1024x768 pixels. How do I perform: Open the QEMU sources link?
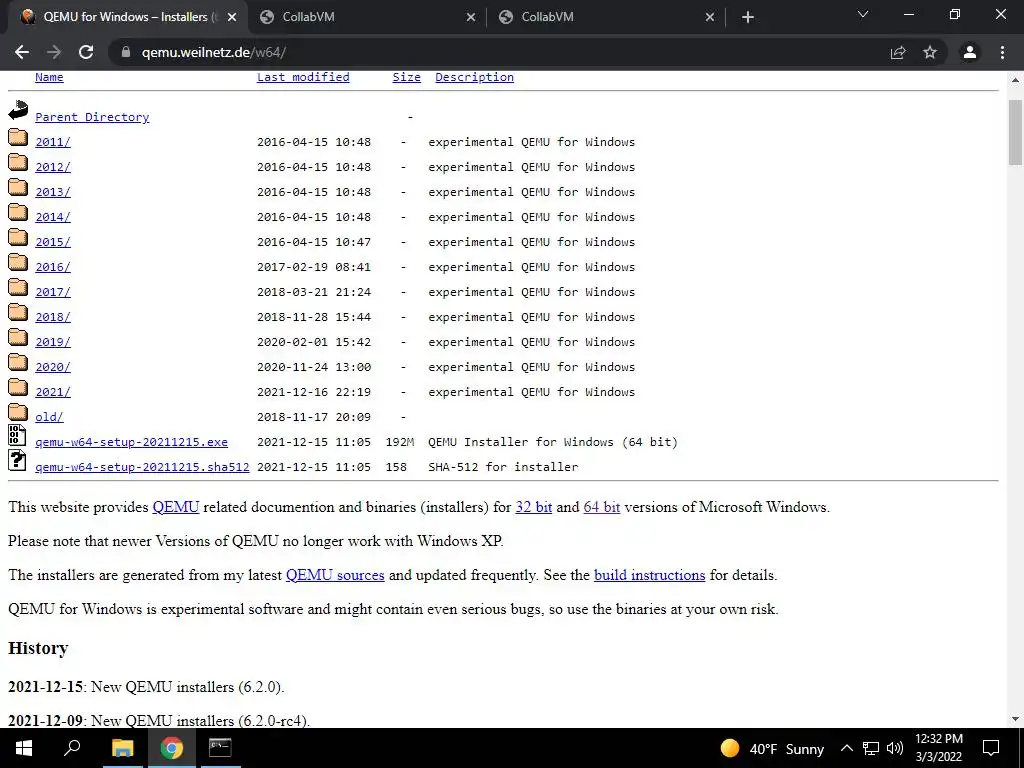335,575
